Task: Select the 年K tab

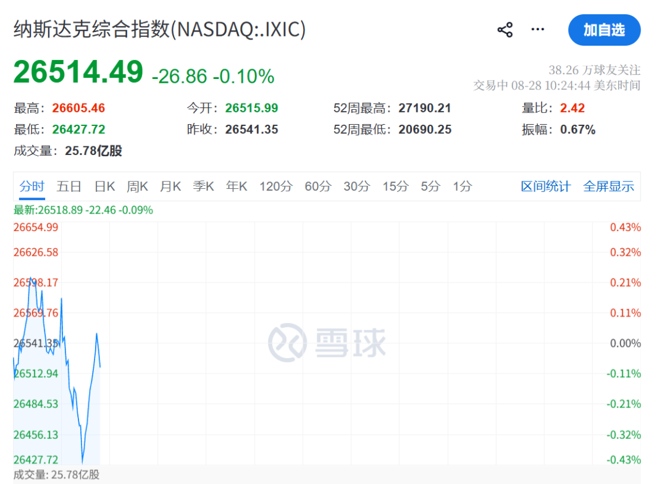Action: point(237,186)
